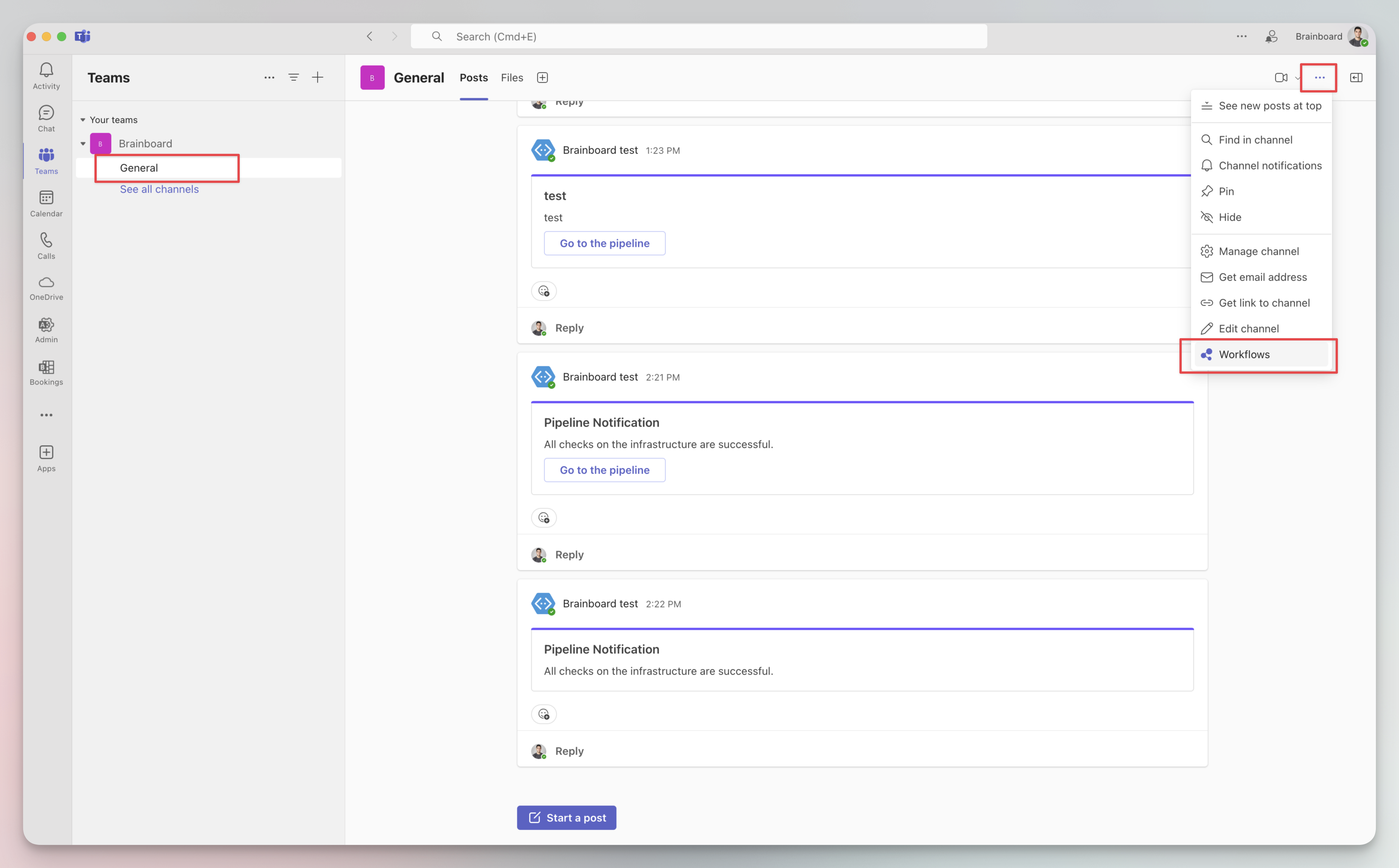Collapse the Your teams section
This screenshot has height=868, width=1399.
tap(83, 120)
